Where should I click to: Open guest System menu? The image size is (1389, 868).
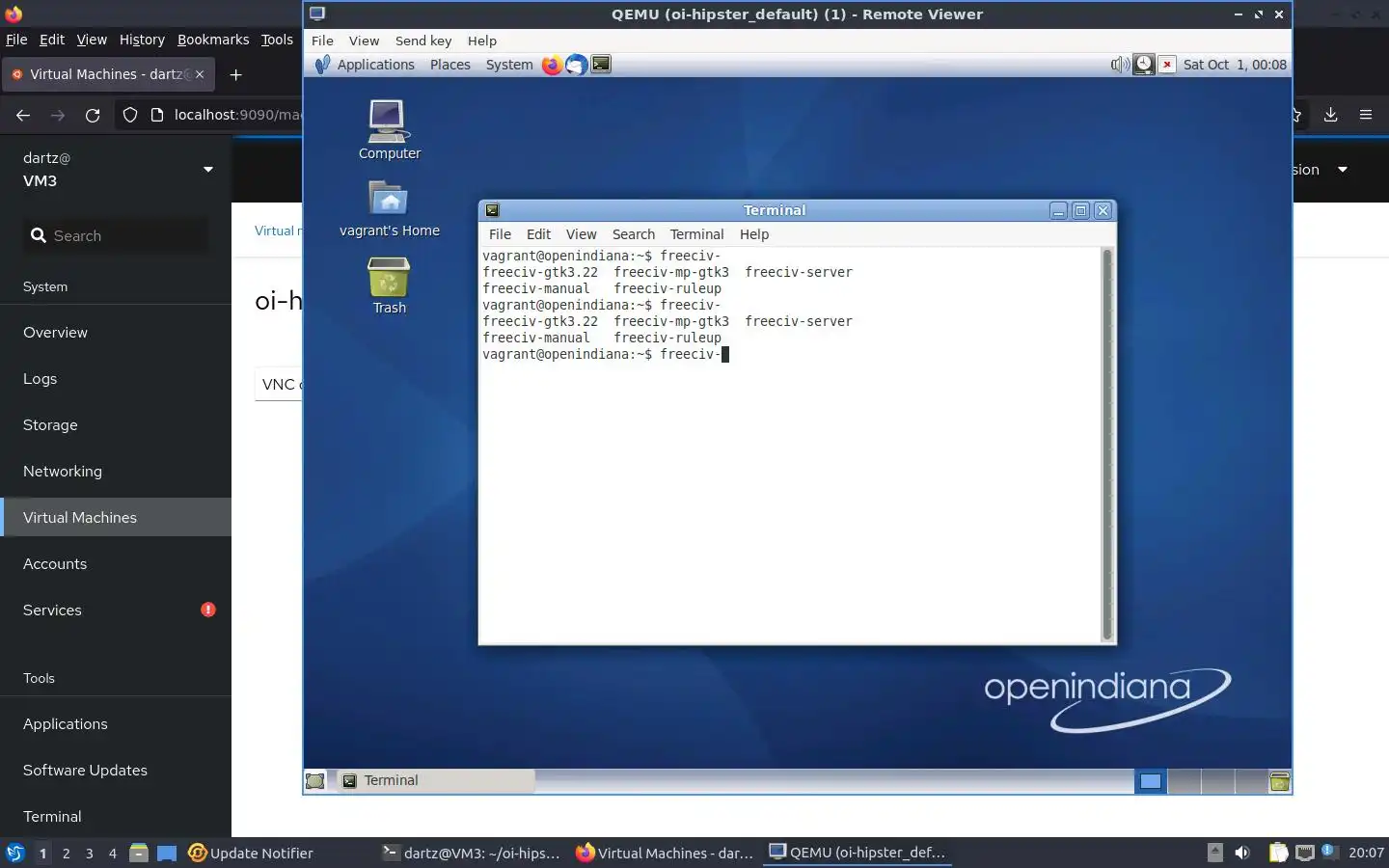(509, 65)
